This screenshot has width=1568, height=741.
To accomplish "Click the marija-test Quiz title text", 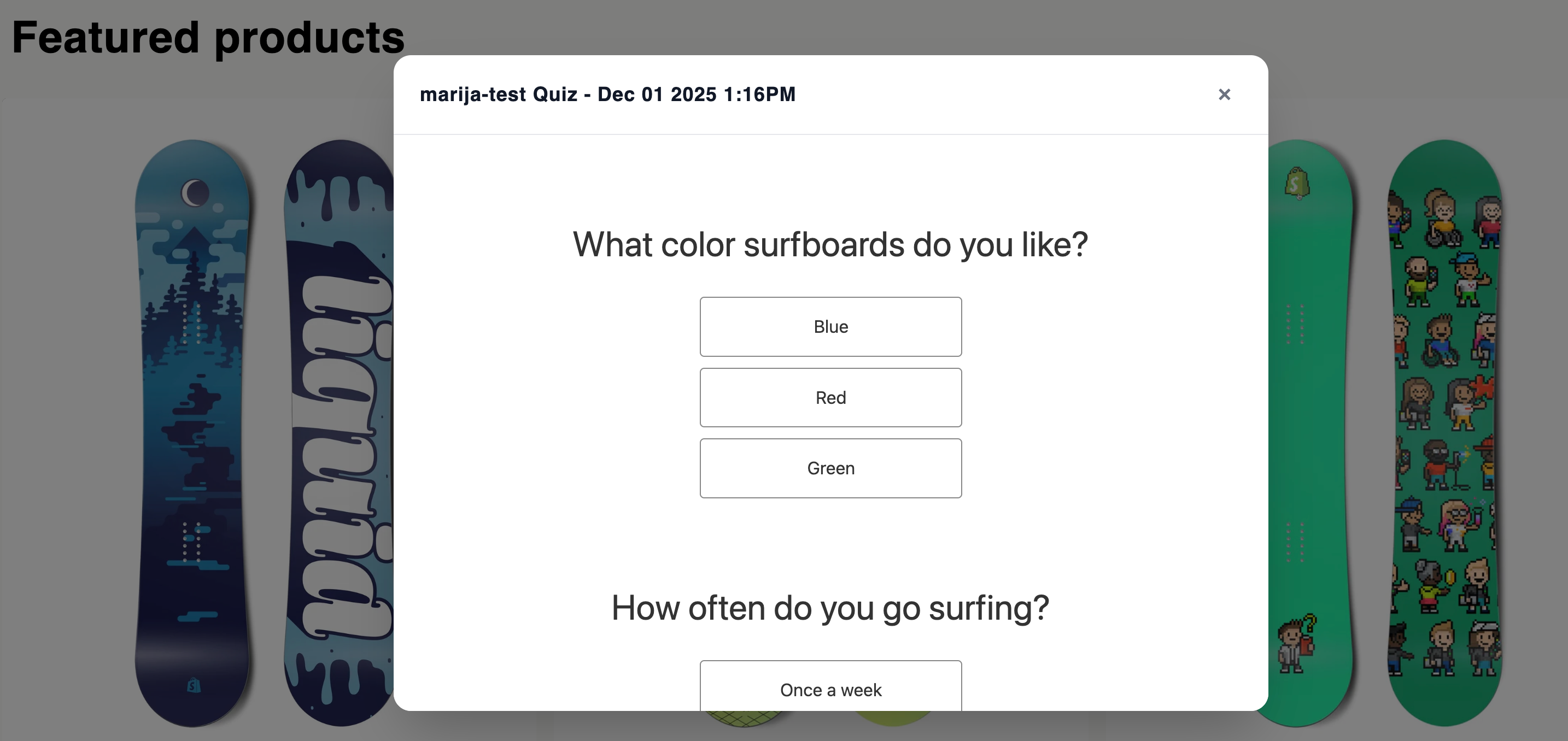I will coord(607,95).
